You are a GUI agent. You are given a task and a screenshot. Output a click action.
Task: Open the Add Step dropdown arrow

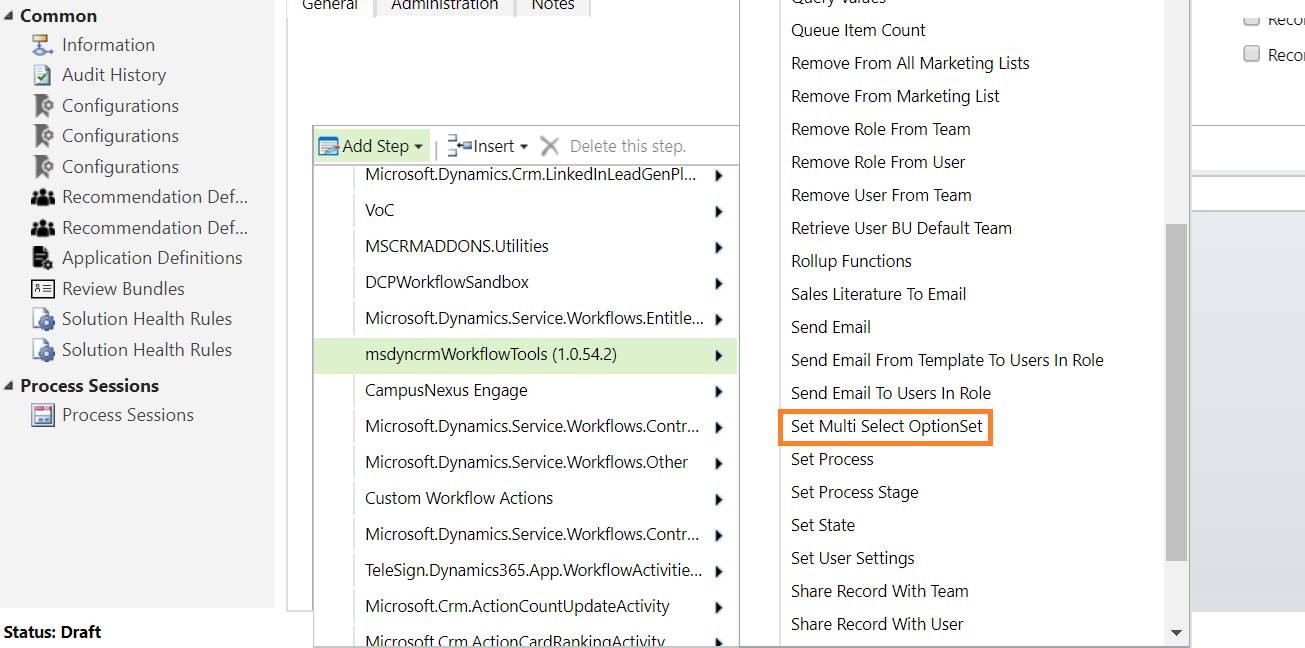point(417,145)
